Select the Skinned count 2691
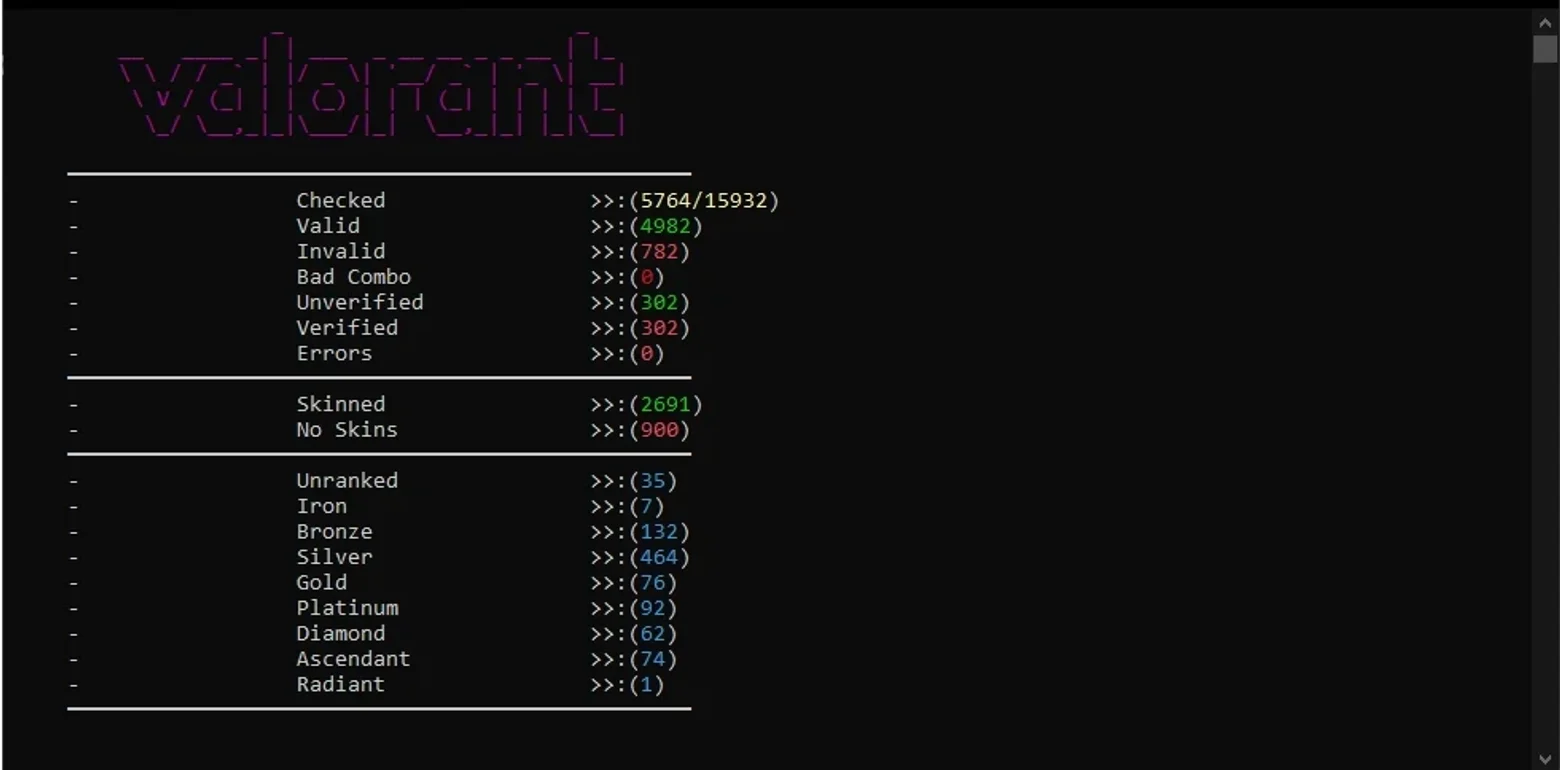Screen dimensions: 1560x770 [x=665, y=404]
